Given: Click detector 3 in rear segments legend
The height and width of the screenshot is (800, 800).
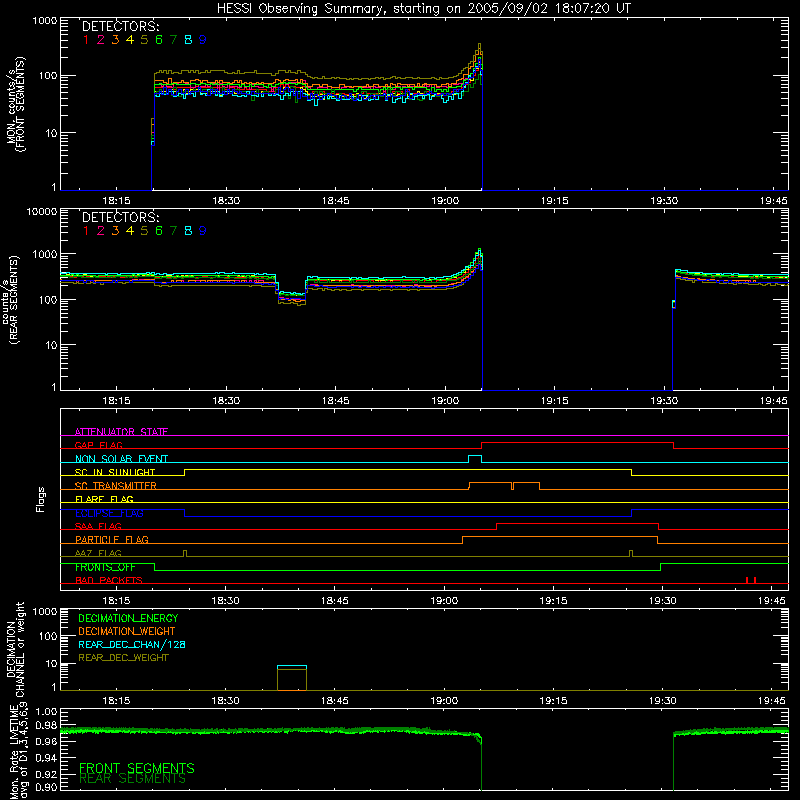Looking at the screenshot, I should 115,231.
